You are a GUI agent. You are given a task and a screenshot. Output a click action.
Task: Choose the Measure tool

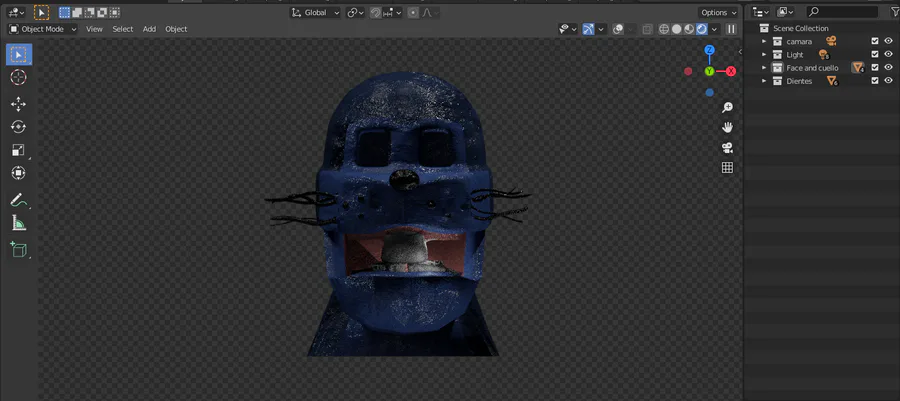click(x=19, y=223)
